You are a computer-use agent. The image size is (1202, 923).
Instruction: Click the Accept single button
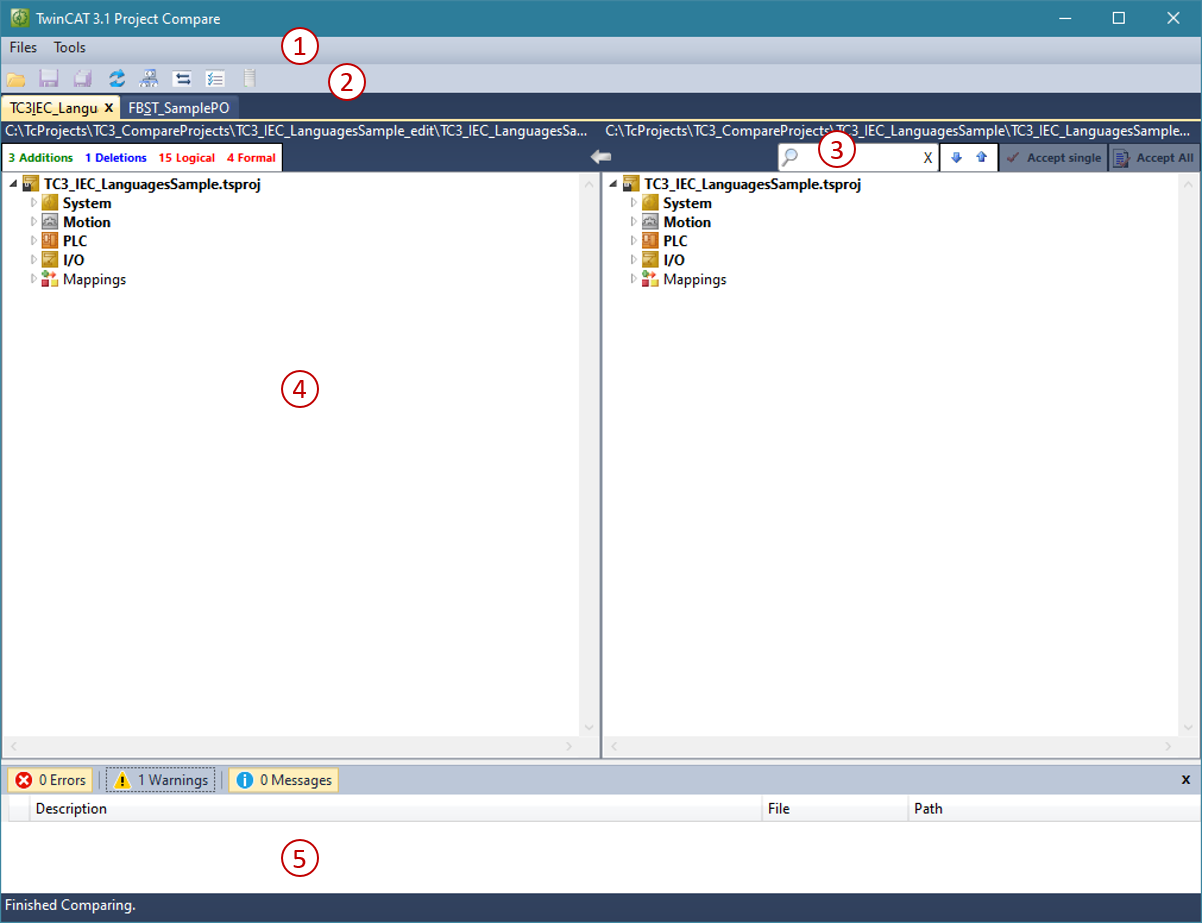1053,158
